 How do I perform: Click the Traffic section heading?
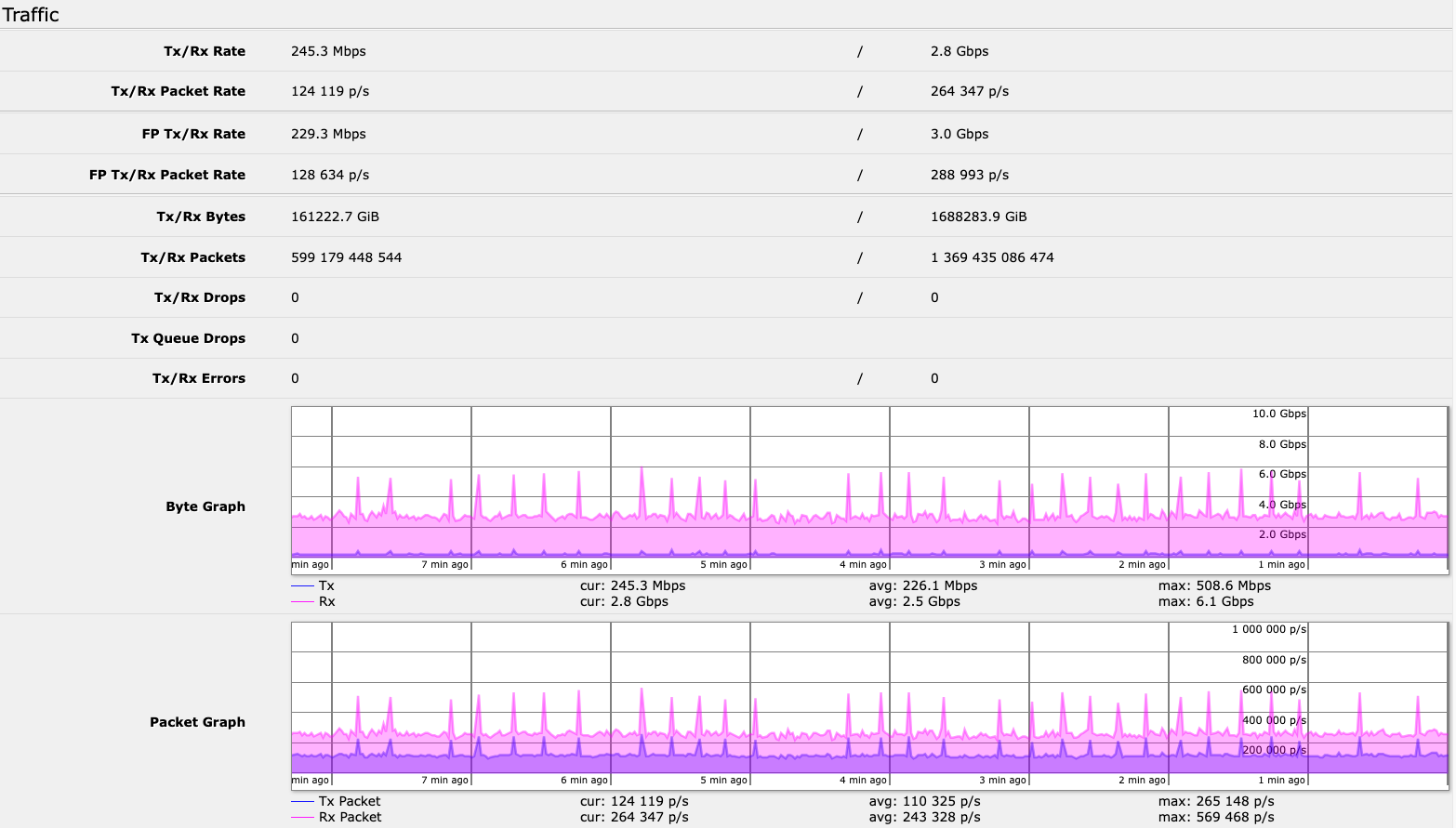pos(31,15)
